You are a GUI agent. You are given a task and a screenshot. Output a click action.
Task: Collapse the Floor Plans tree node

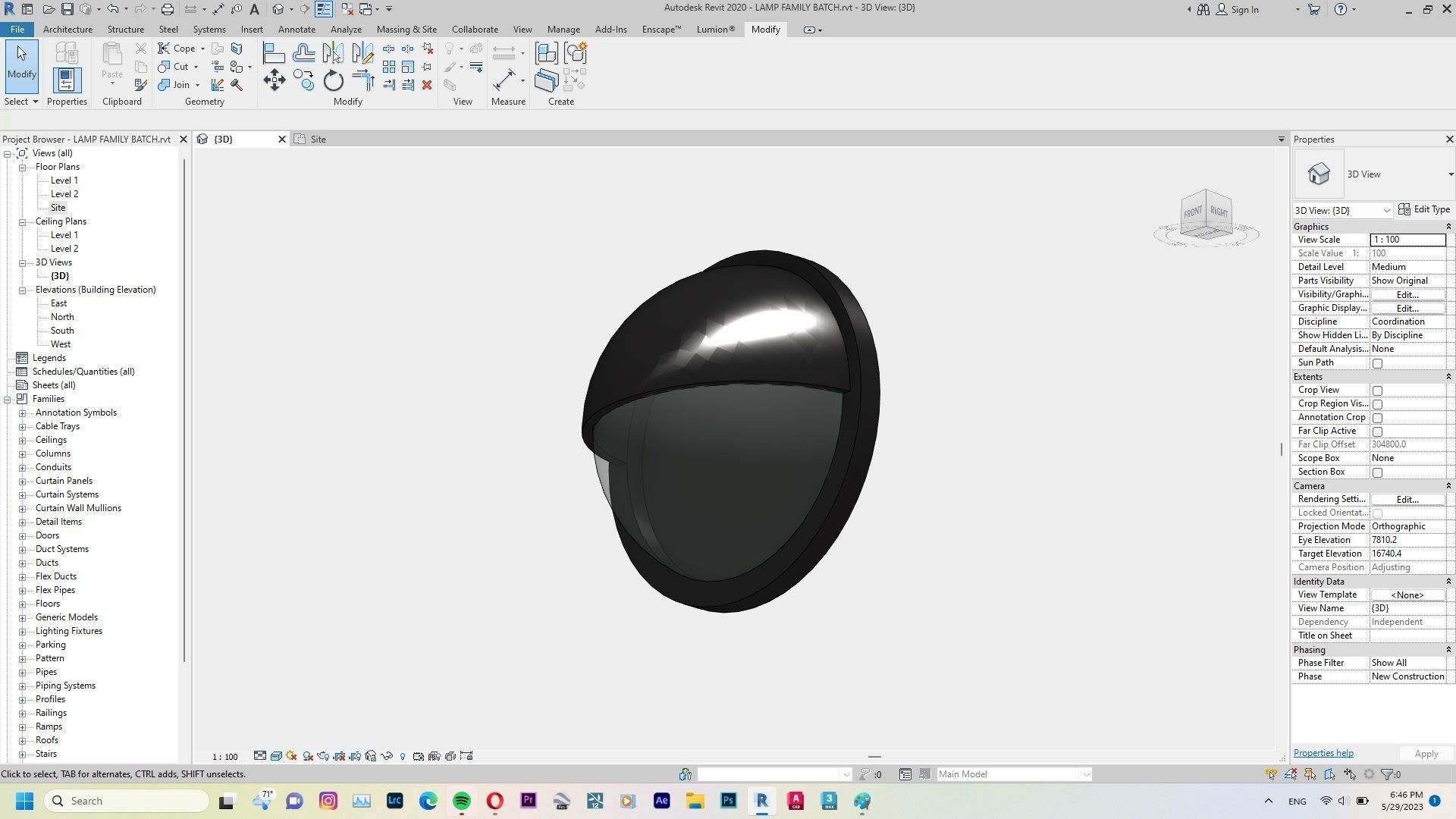tap(23, 167)
